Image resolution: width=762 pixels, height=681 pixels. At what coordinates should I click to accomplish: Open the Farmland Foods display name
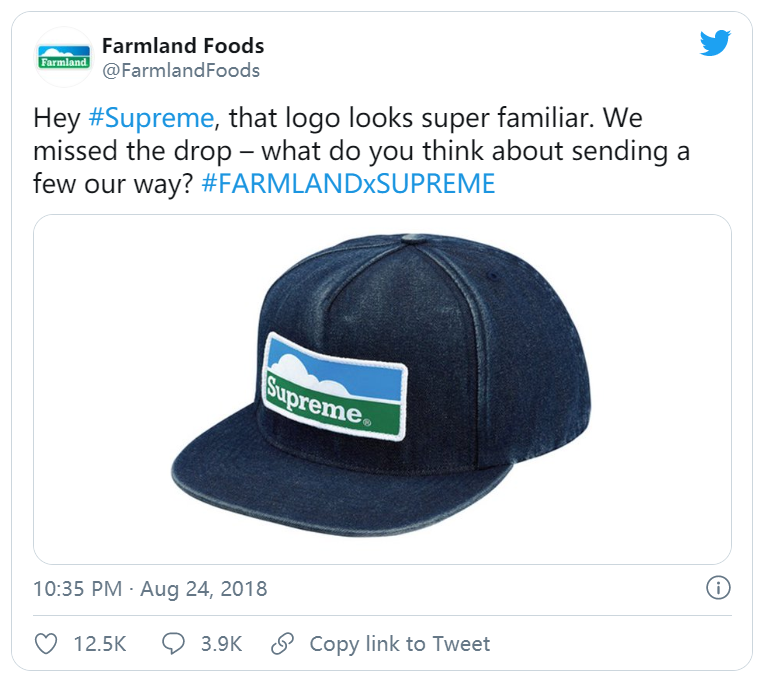pyautogui.click(x=183, y=46)
